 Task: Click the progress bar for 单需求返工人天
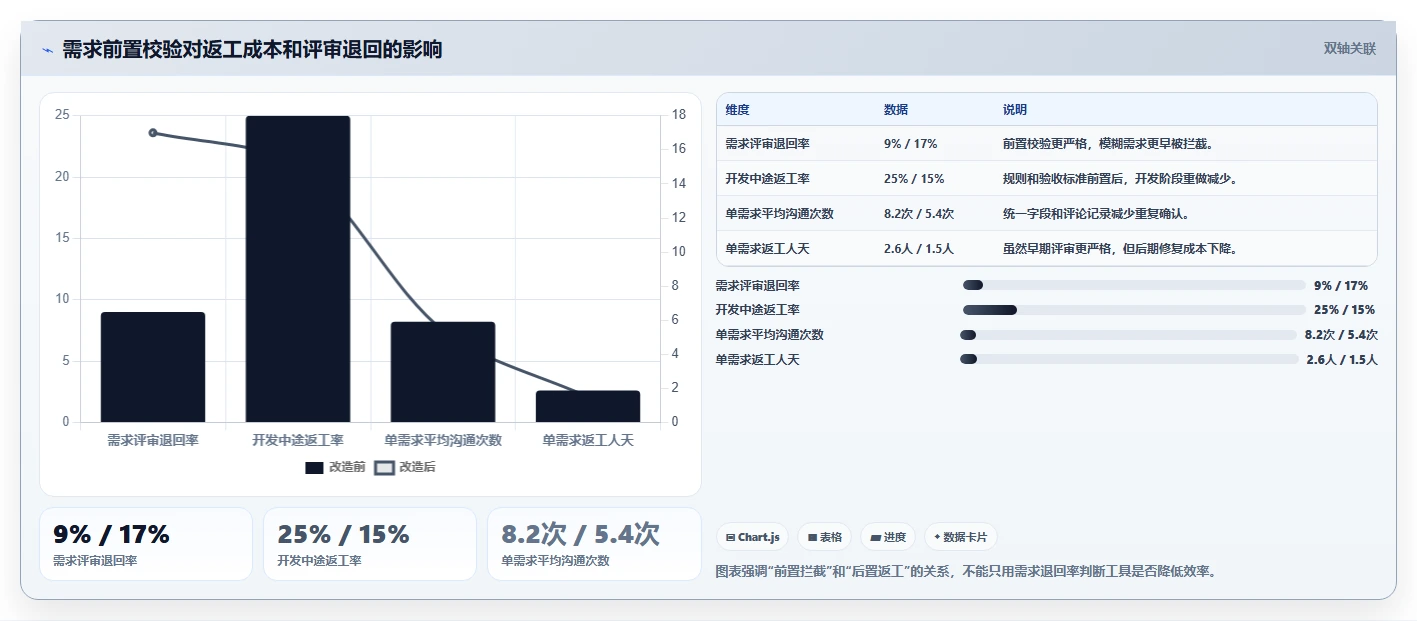1129,359
